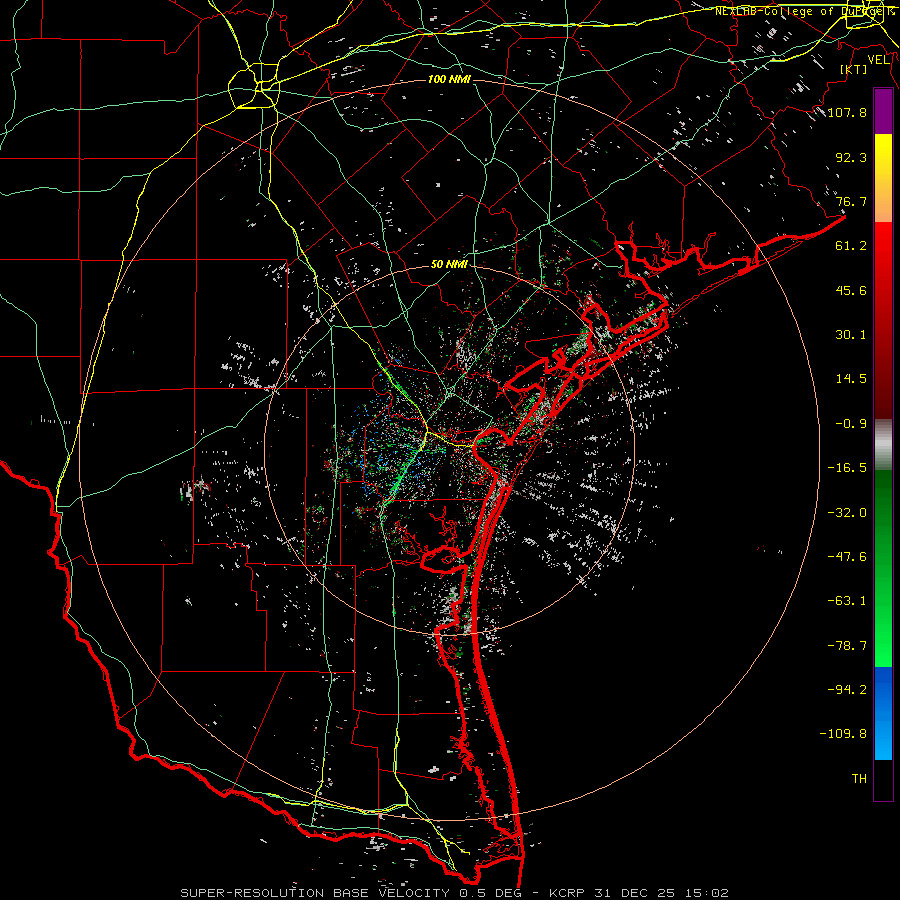Viewport: 900px width, 900px height.
Task: Select the -47.6 value on velocity scale
Action: coord(847,557)
